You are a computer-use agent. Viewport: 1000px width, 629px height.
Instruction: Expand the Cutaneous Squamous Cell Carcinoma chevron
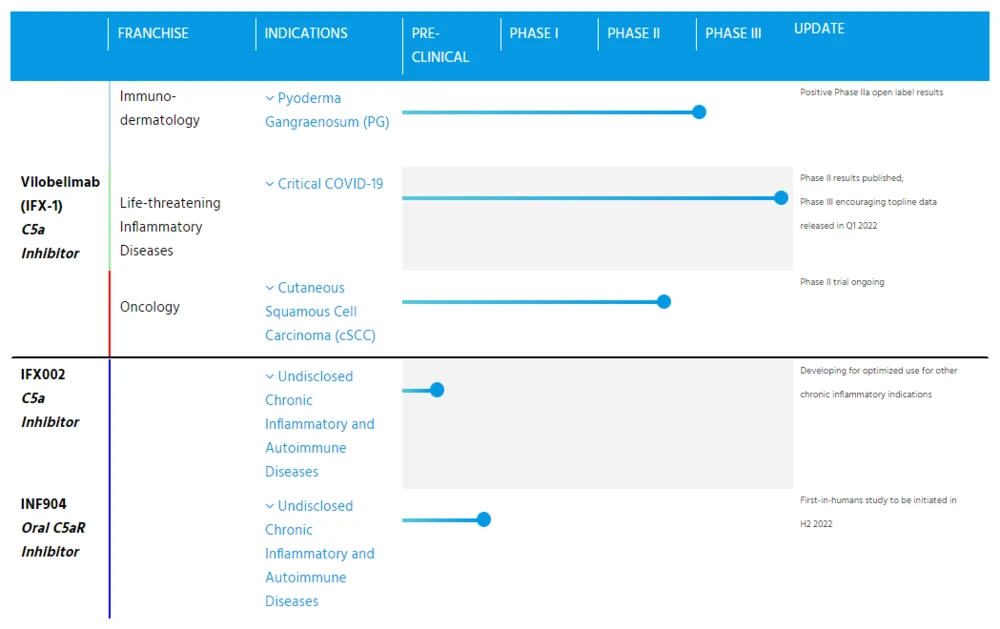[x=270, y=288]
